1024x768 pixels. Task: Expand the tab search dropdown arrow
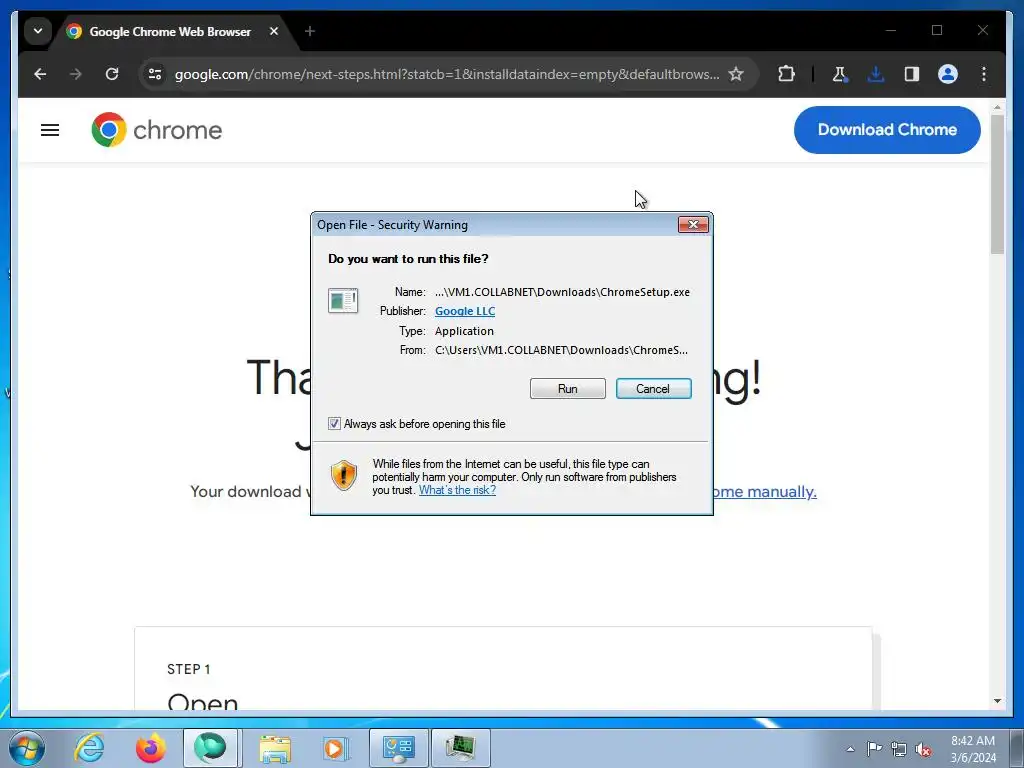[x=38, y=31]
